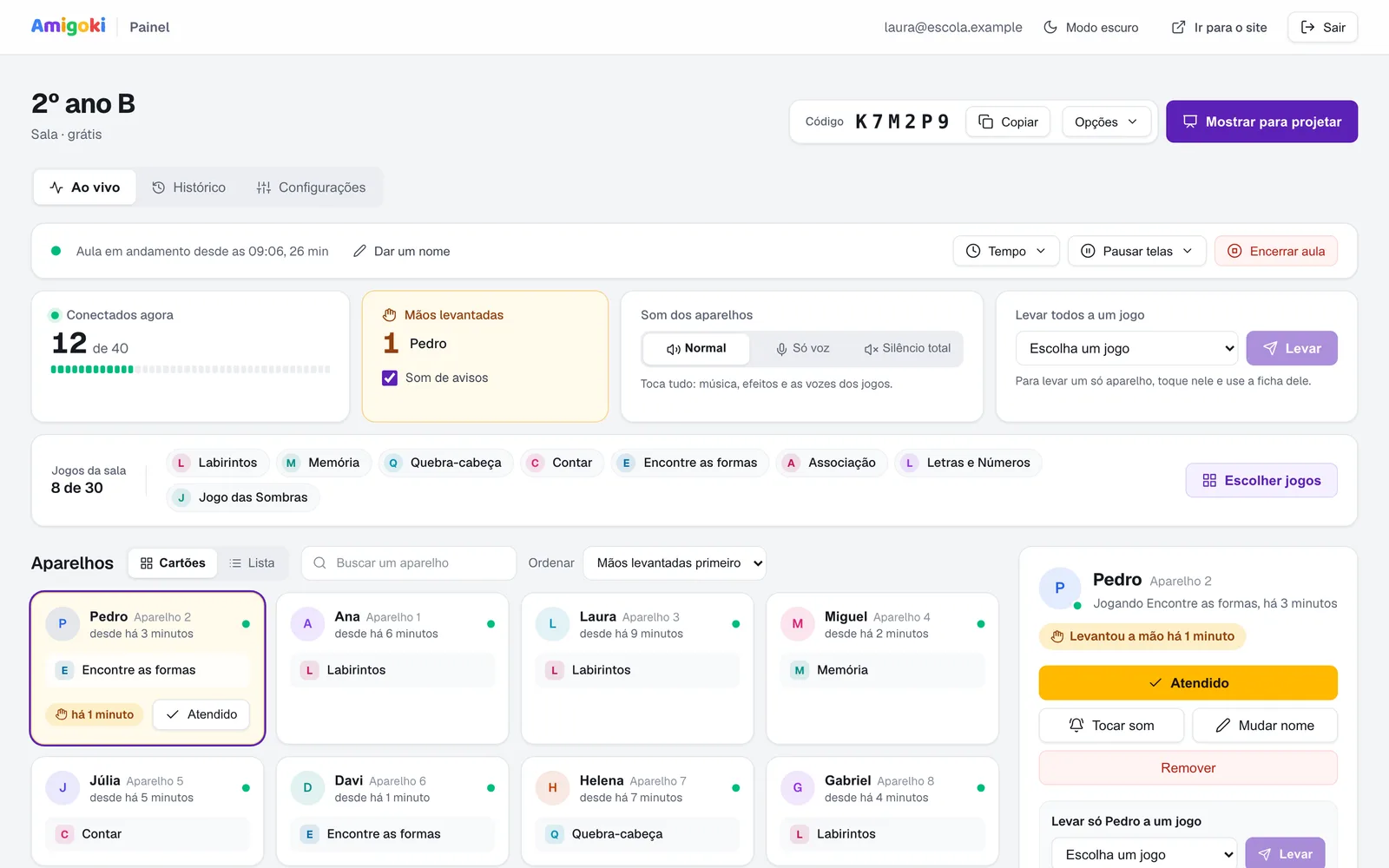Open the Pausar telas dropdown

pos(1136,251)
